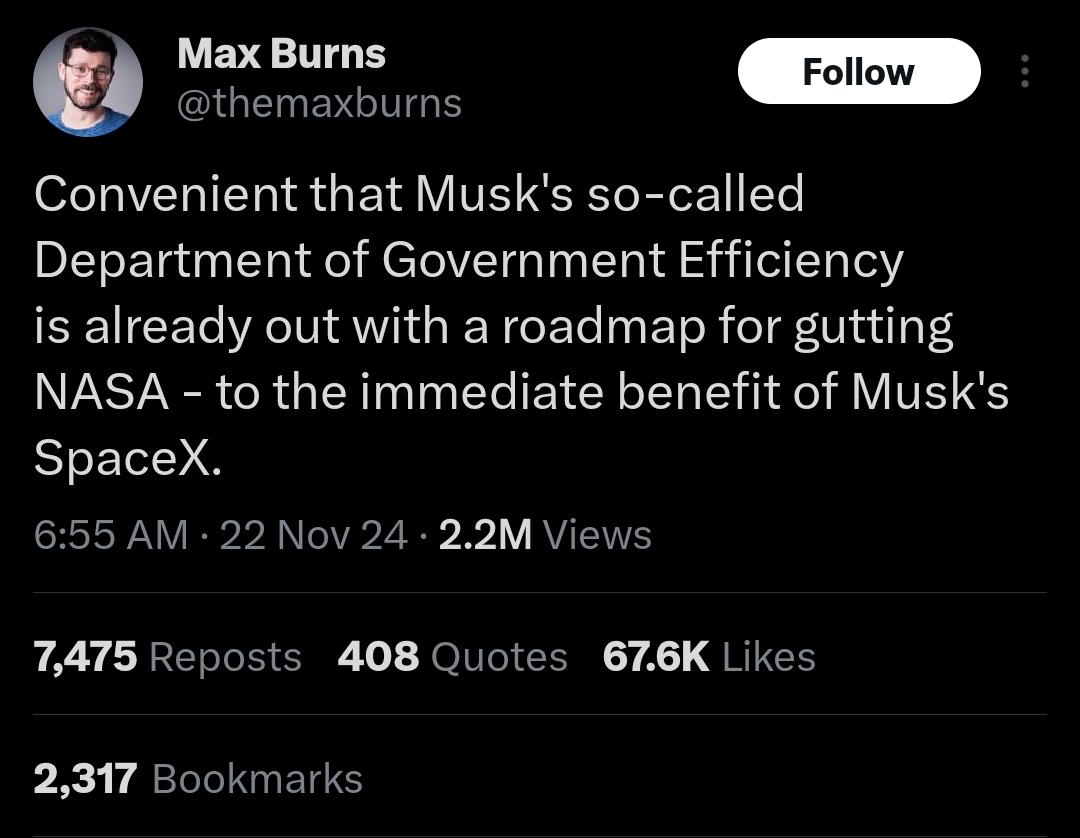Click the word roadmap in the tweet
1080x838 pixels.
(604, 326)
